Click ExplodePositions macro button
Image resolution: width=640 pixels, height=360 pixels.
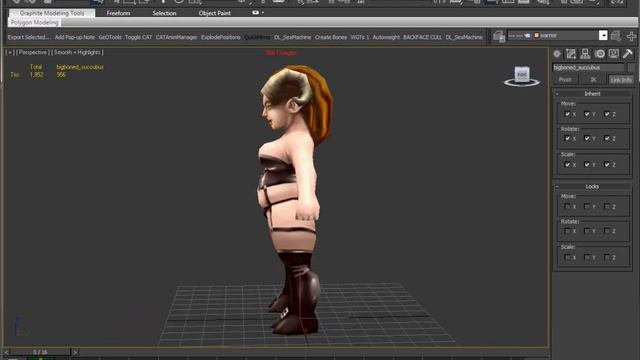[220, 37]
